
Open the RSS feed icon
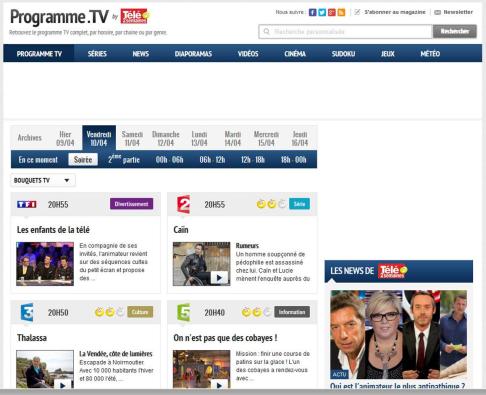(x=341, y=12)
